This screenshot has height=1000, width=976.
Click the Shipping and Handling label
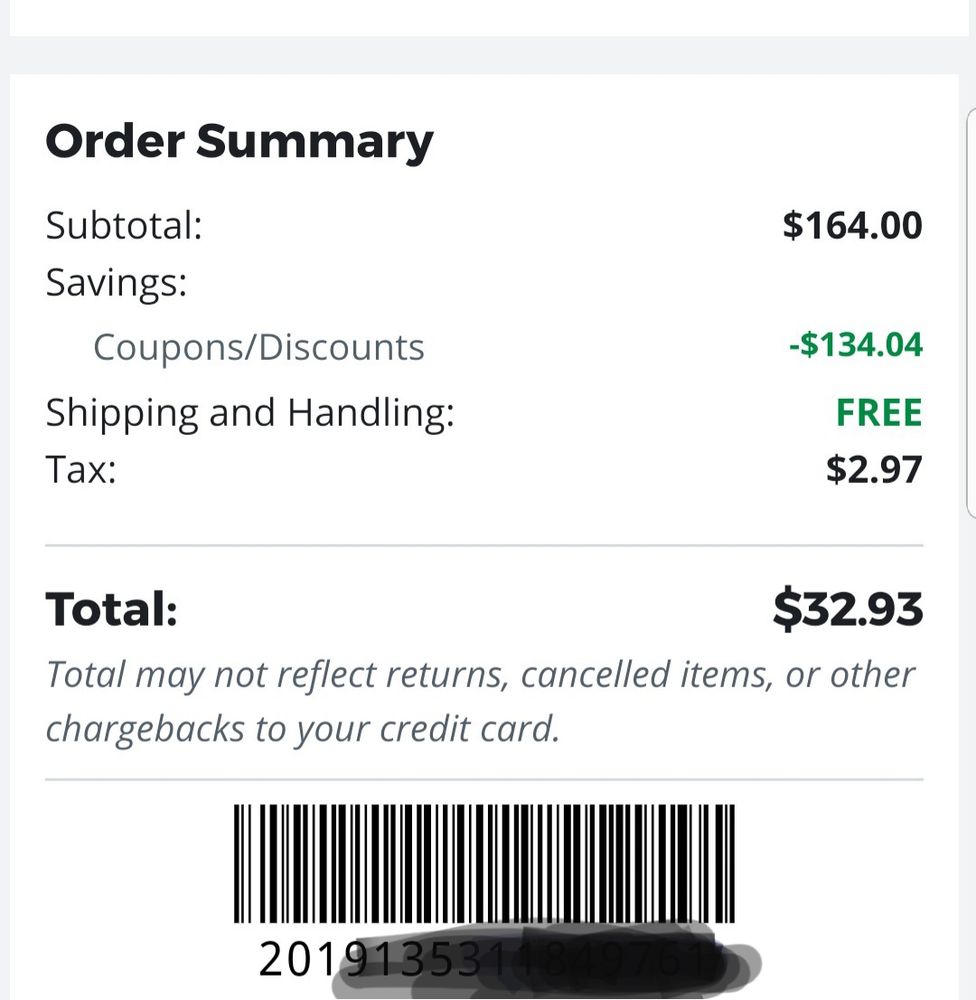[x=250, y=412]
